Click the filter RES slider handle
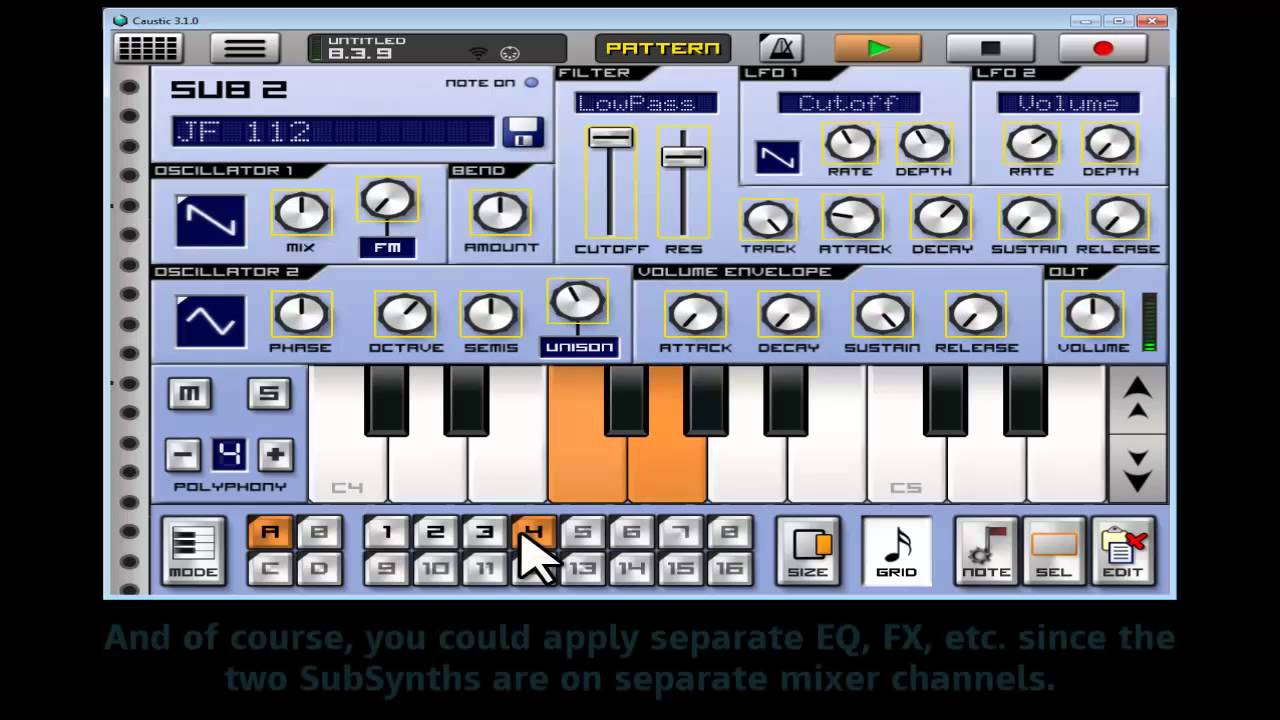 [x=684, y=156]
